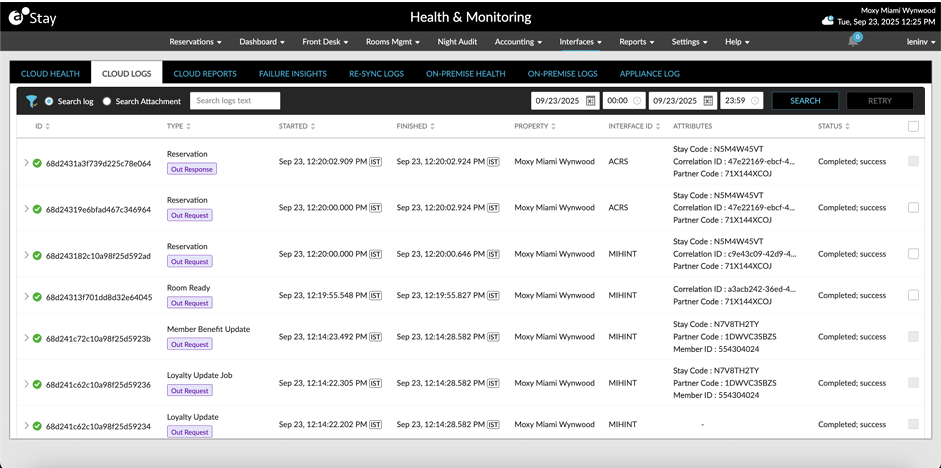
Task: Expand log row 68d241c72c10a98f25d5923b
Action: tap(26, 337)
